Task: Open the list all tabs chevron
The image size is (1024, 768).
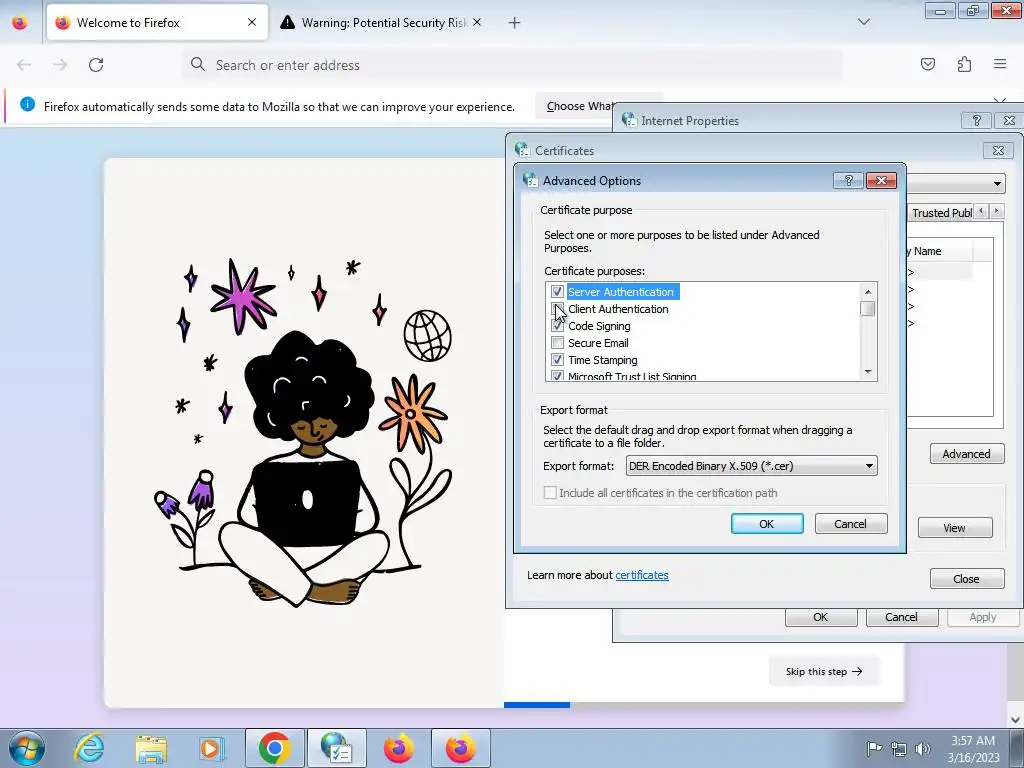Action: pos(863,22)
